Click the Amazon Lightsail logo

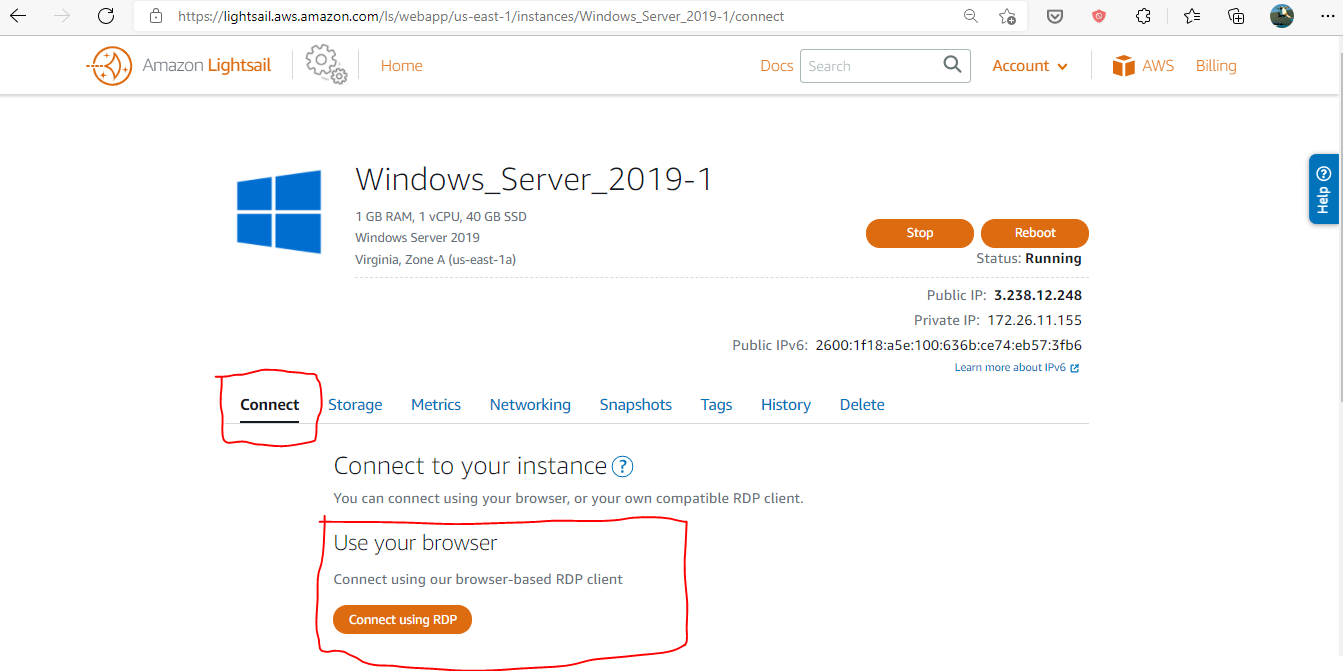[179, 66]
